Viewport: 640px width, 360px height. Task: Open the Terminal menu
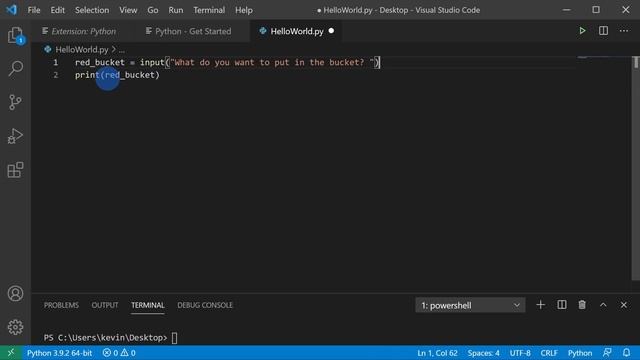(x=209, y=10)
